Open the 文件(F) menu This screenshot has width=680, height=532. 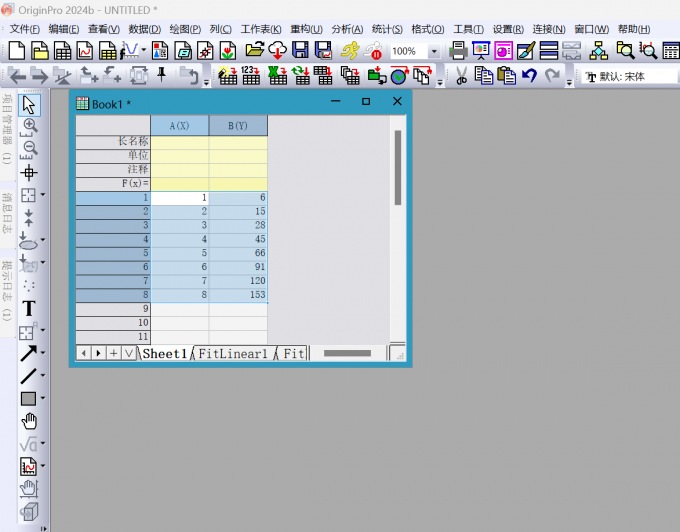[x=25, y=29]
